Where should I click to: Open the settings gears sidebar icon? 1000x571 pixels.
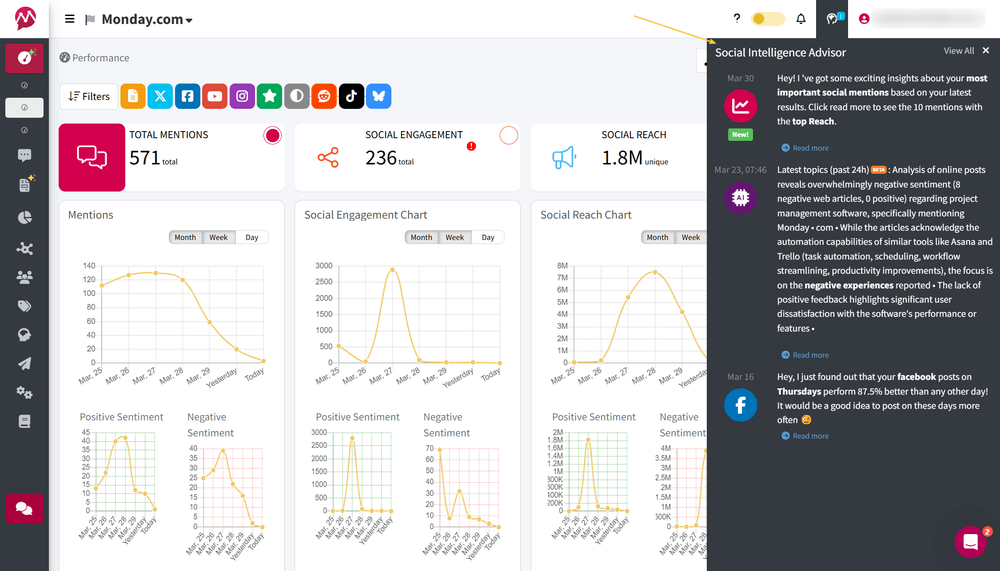25,392
